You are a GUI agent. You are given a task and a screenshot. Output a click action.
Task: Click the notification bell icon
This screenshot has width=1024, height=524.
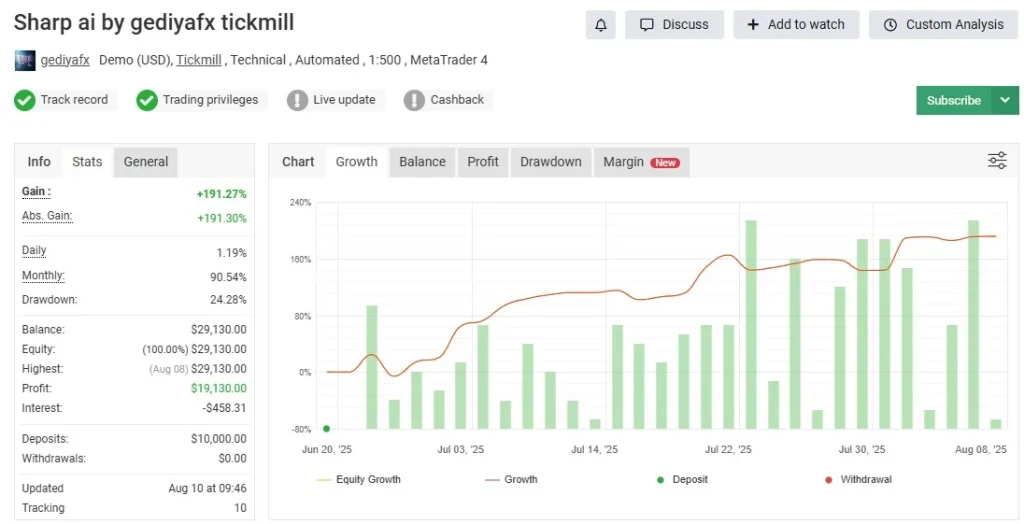[x=600, y=25]
